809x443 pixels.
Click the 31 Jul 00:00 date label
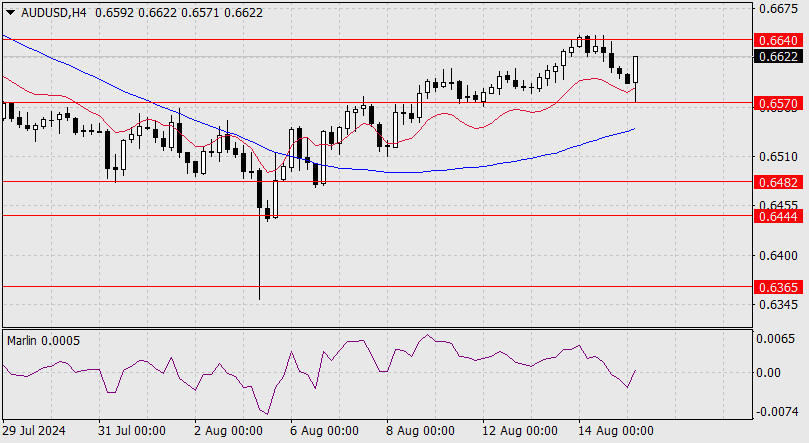[x=132, y=431]
